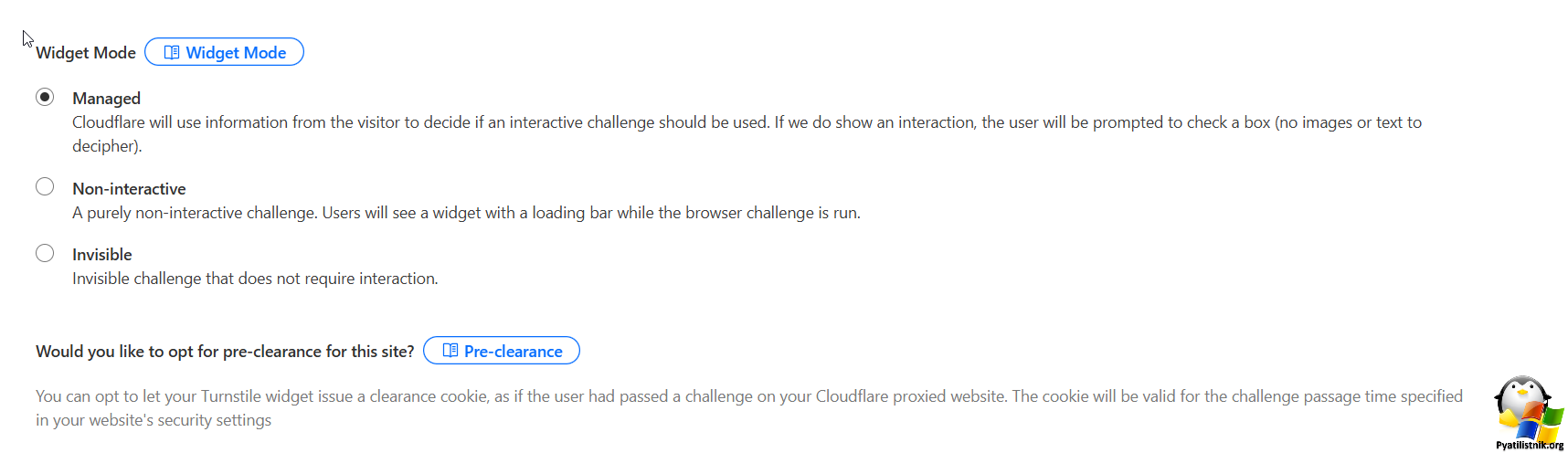Screen dimensions: 1568x453
Task: Click the pre-clearance opt-in question heading
Action: pos(225,352)
